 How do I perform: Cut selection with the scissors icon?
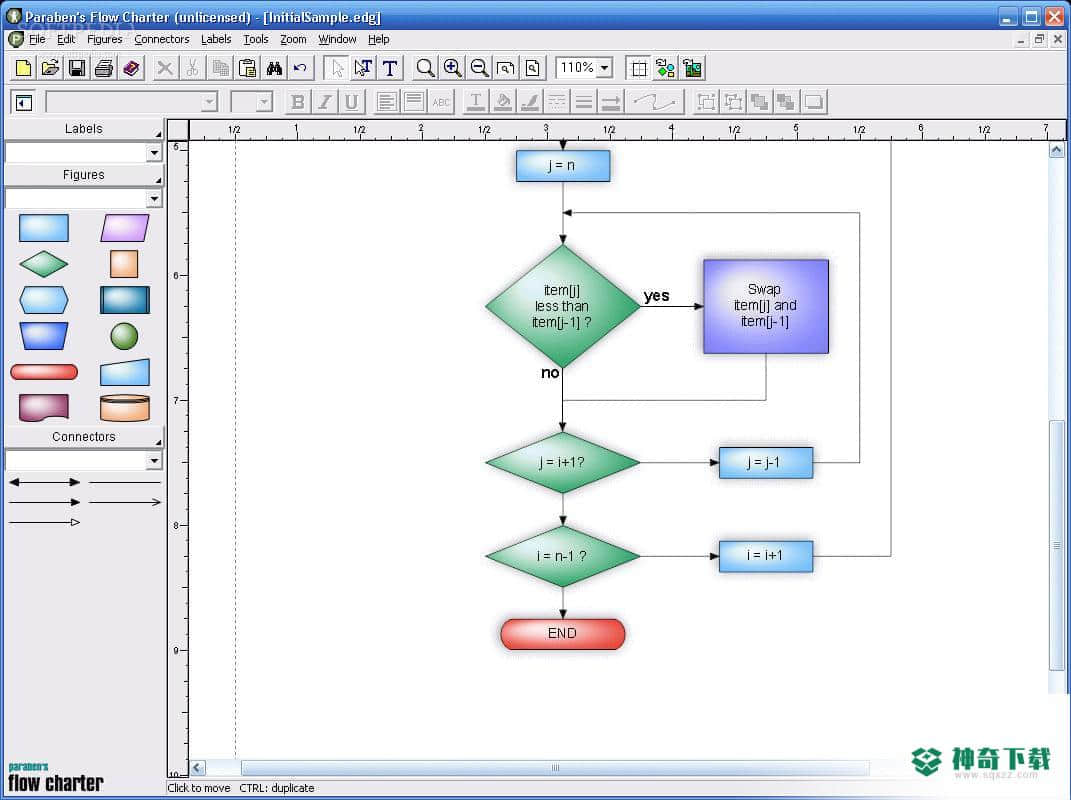pos(192,68)
